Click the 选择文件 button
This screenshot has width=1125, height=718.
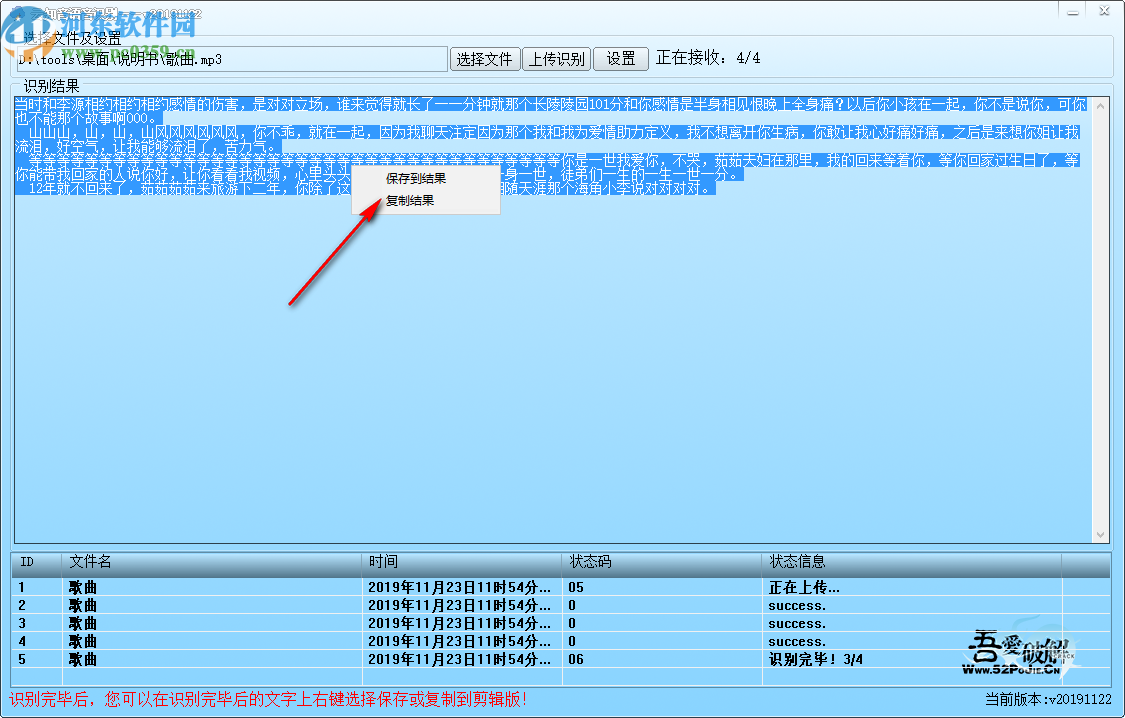pos(485,58)
